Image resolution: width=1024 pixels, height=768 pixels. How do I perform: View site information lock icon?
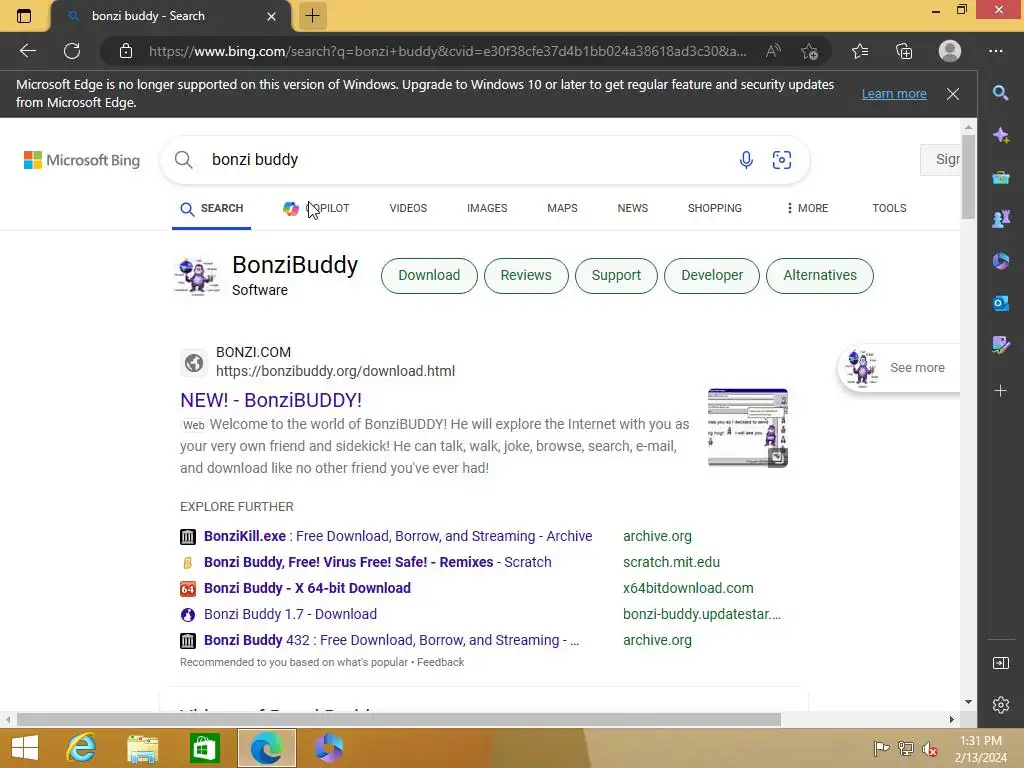click(126, 51)
